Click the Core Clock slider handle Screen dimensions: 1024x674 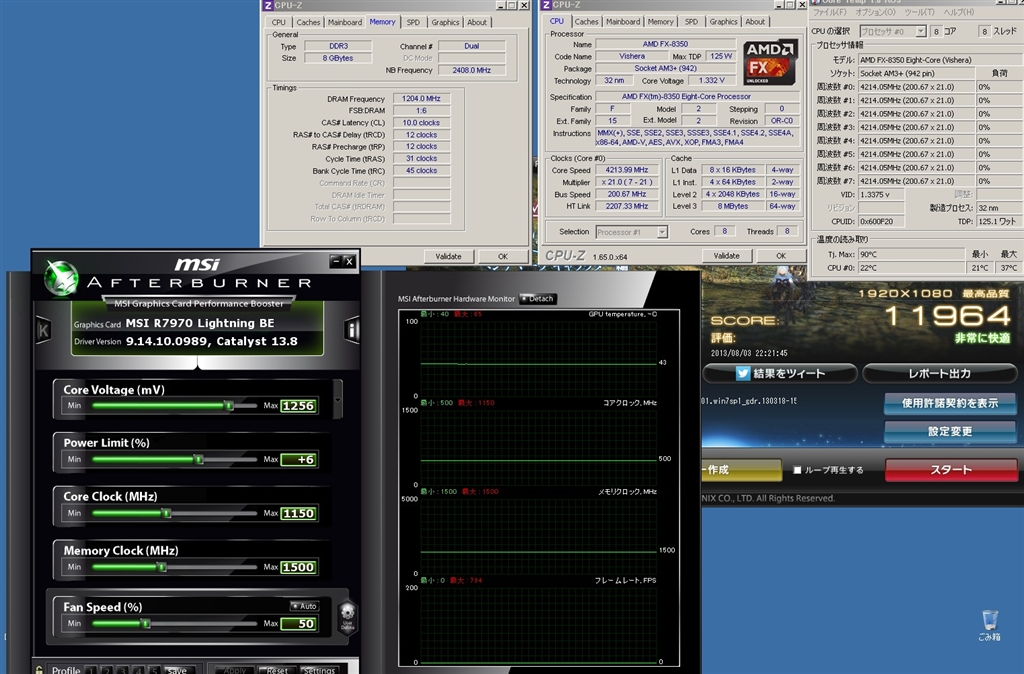click(167, 513)
